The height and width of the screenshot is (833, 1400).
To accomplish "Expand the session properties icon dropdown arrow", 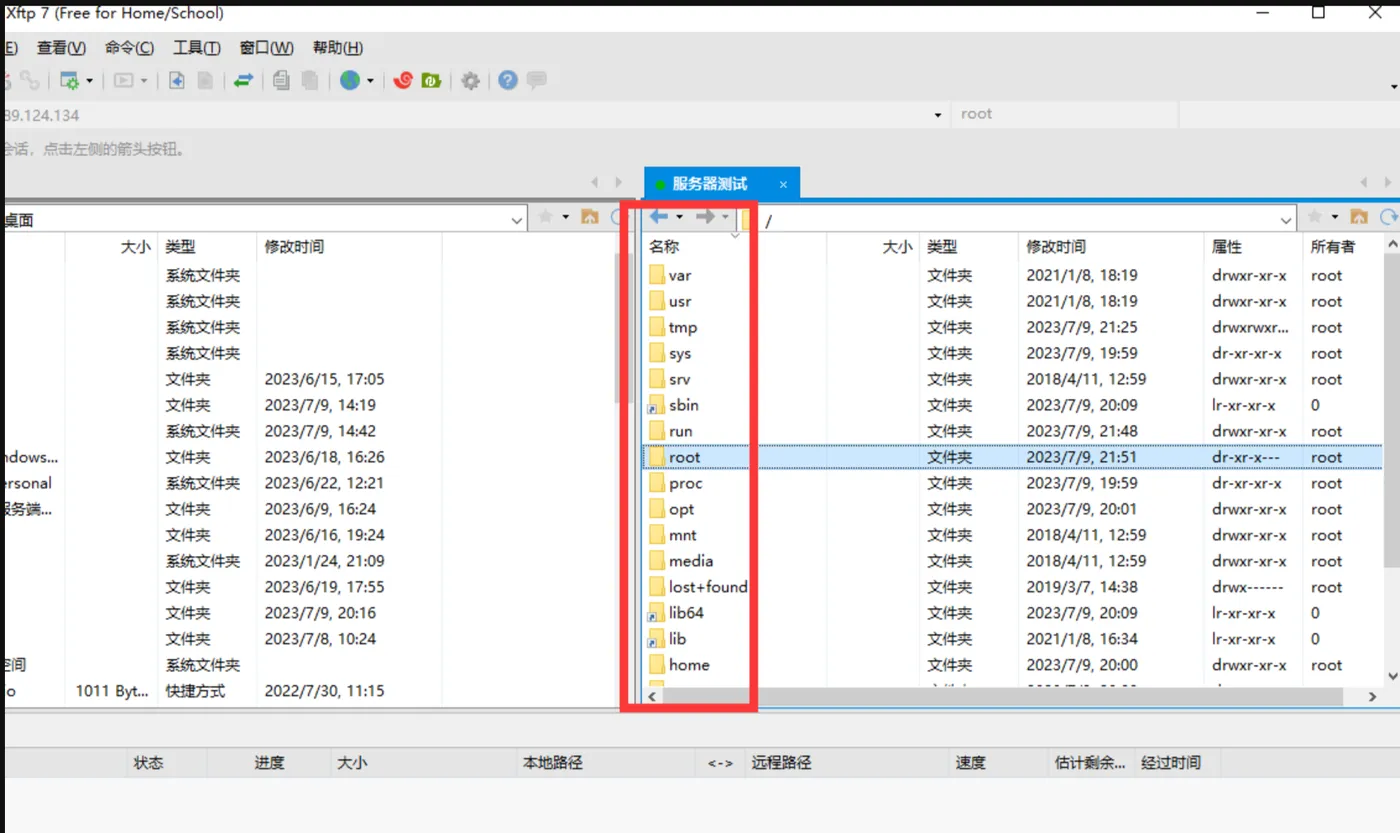I will [x=90, y=81].
